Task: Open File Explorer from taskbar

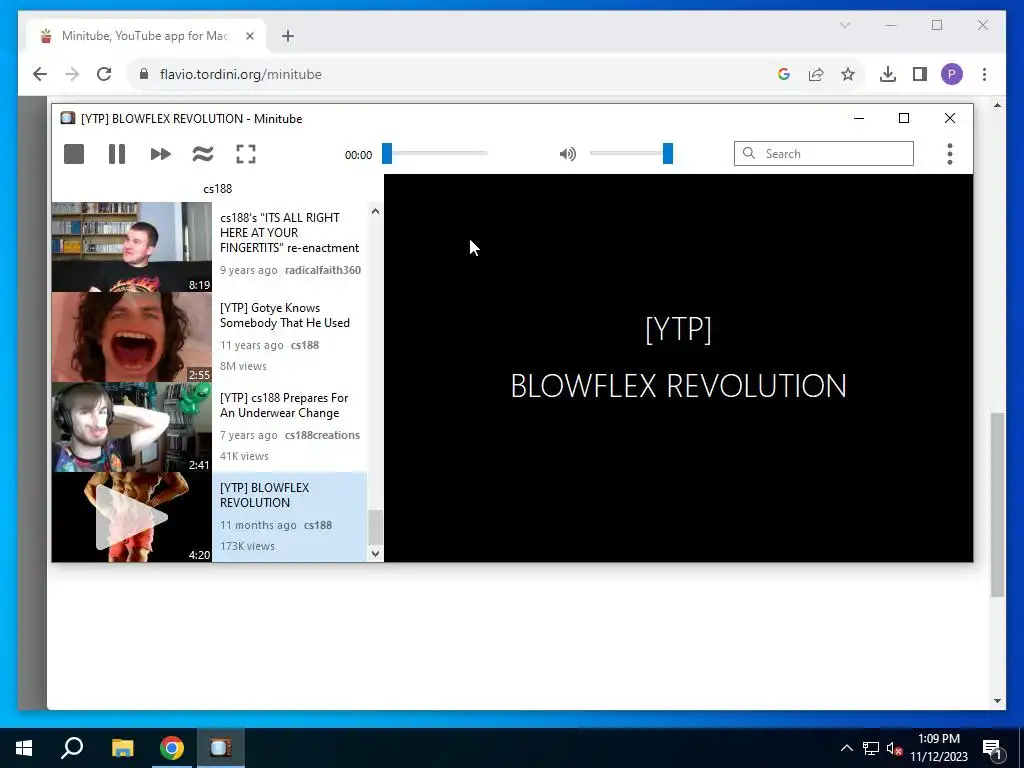Action: pos(122,748)
